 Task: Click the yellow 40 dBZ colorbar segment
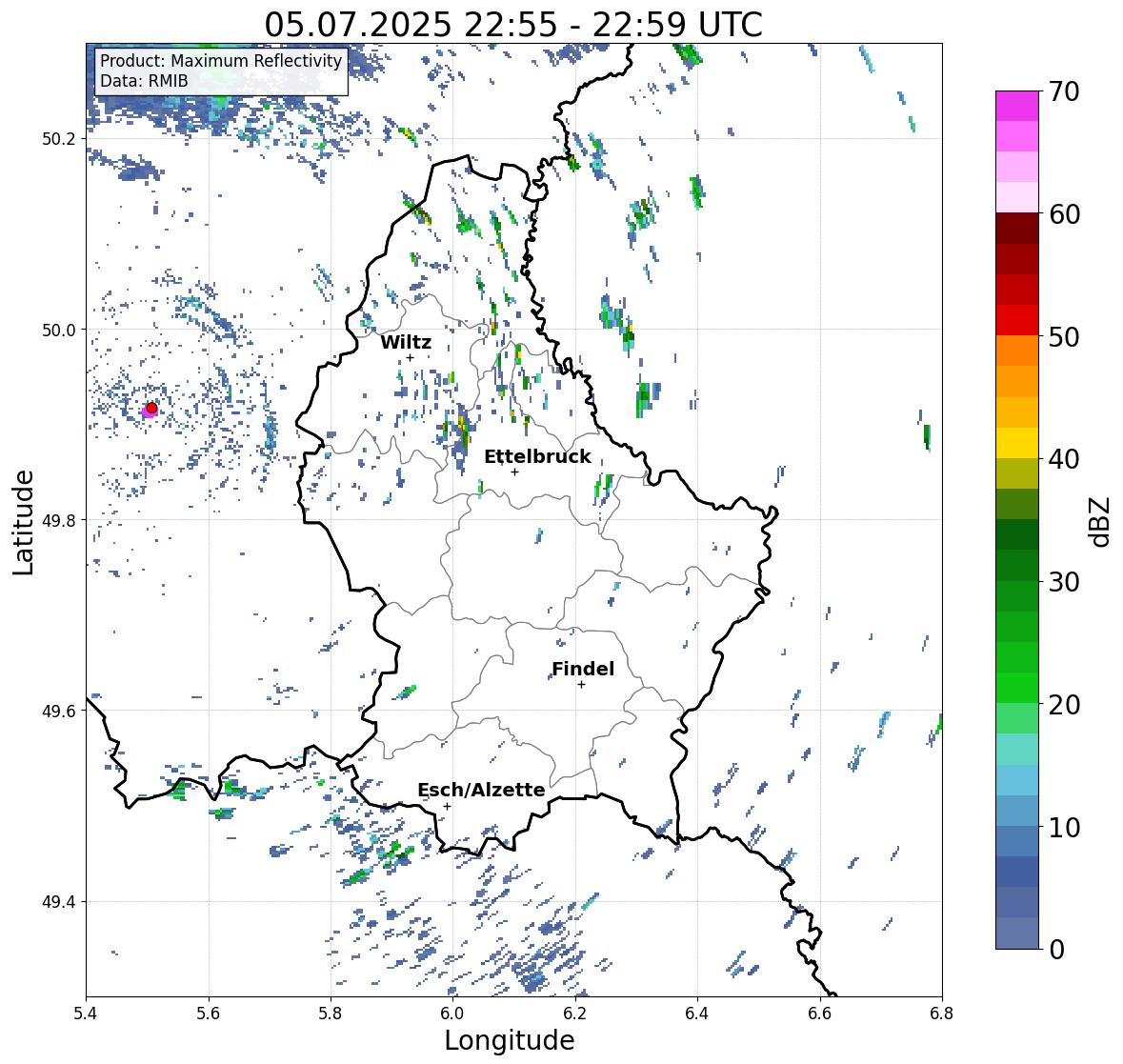1017,443
